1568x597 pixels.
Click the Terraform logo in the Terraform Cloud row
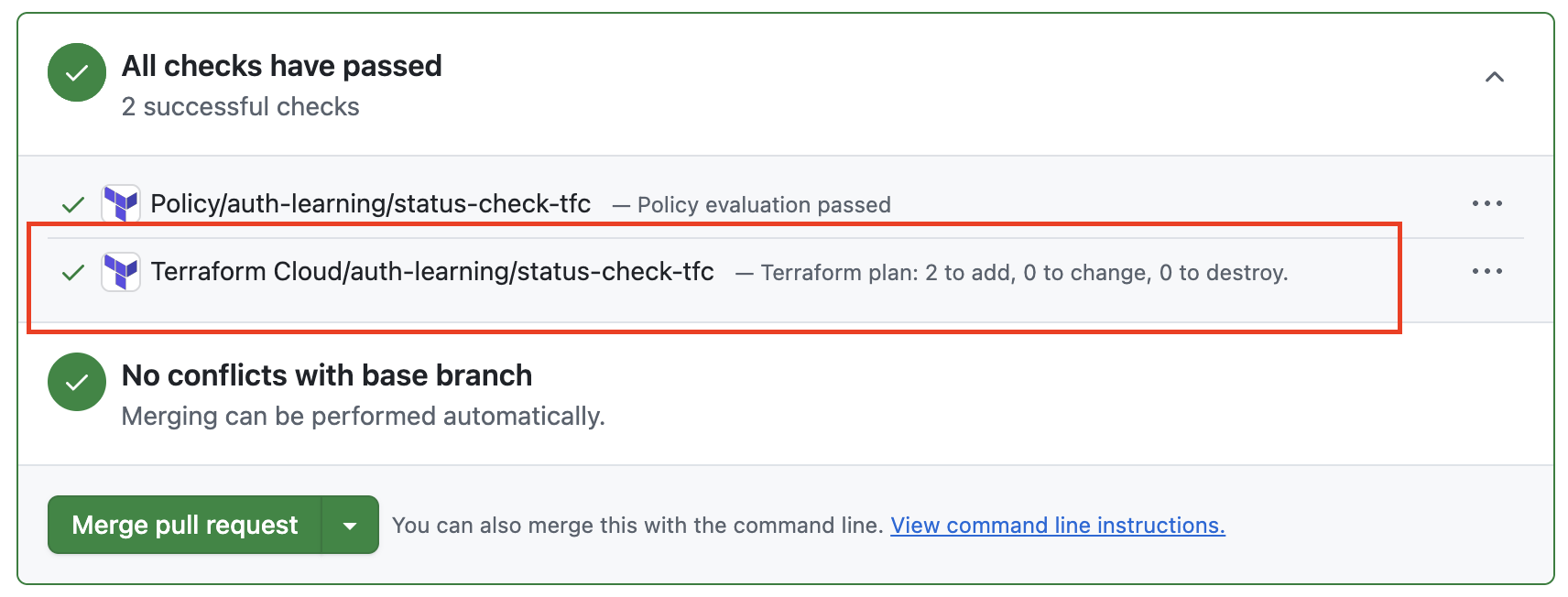coord(121,272)
